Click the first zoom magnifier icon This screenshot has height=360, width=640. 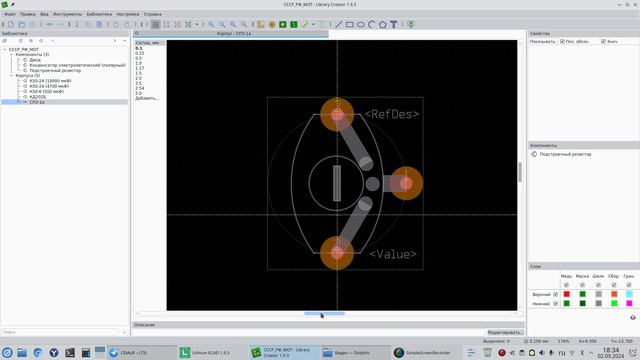pos(211,24)
